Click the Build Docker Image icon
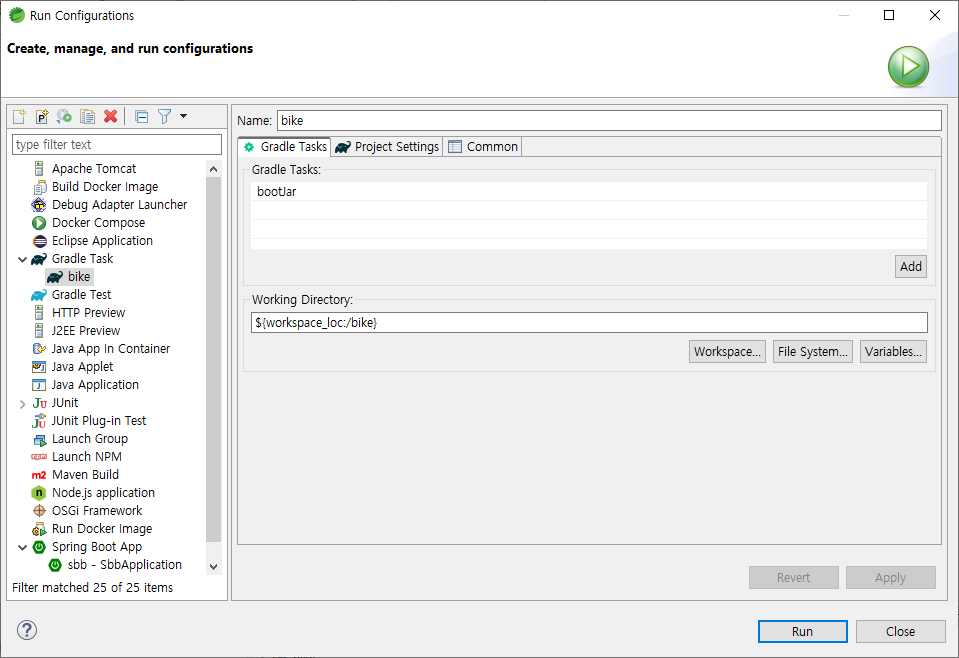959x658 pixels. pyautogui.click(x=39, y=187)
